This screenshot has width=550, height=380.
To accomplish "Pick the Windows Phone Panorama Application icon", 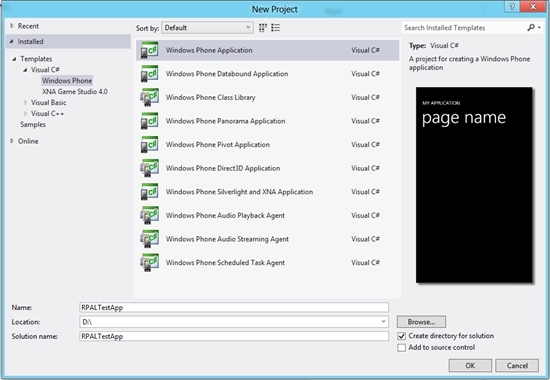I will tap(149, 121).
